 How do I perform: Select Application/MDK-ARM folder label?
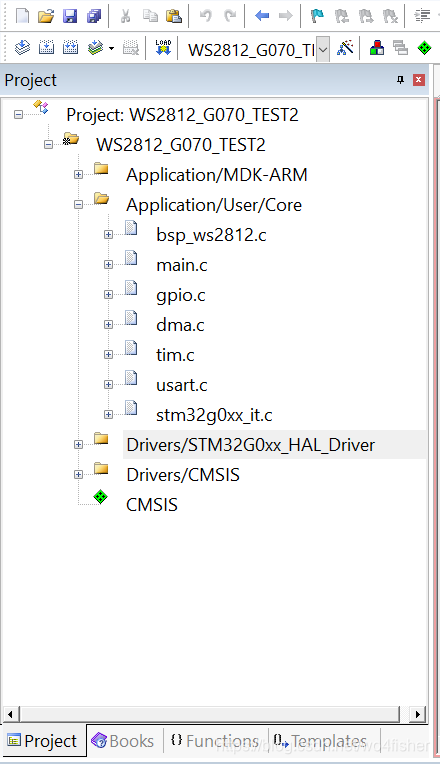[x=217, y=175]
